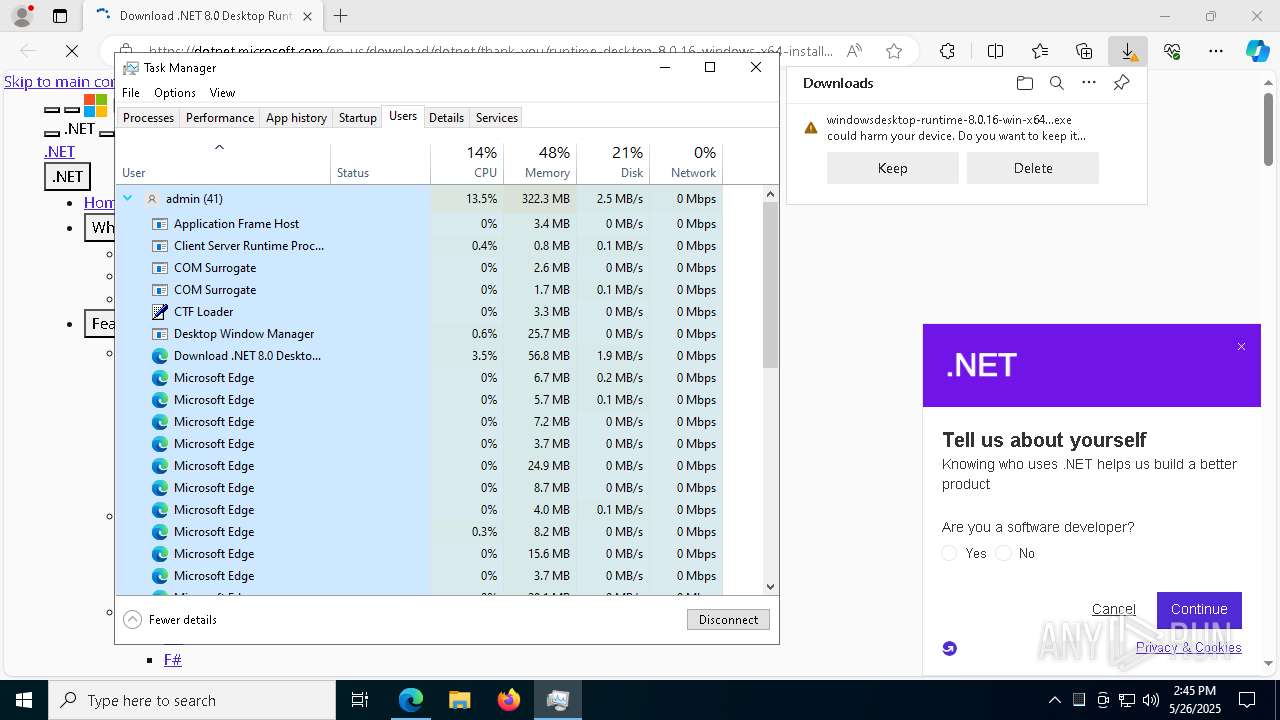Switch to the Performance tab
The image size is (1280, 720).
point(220,117)
